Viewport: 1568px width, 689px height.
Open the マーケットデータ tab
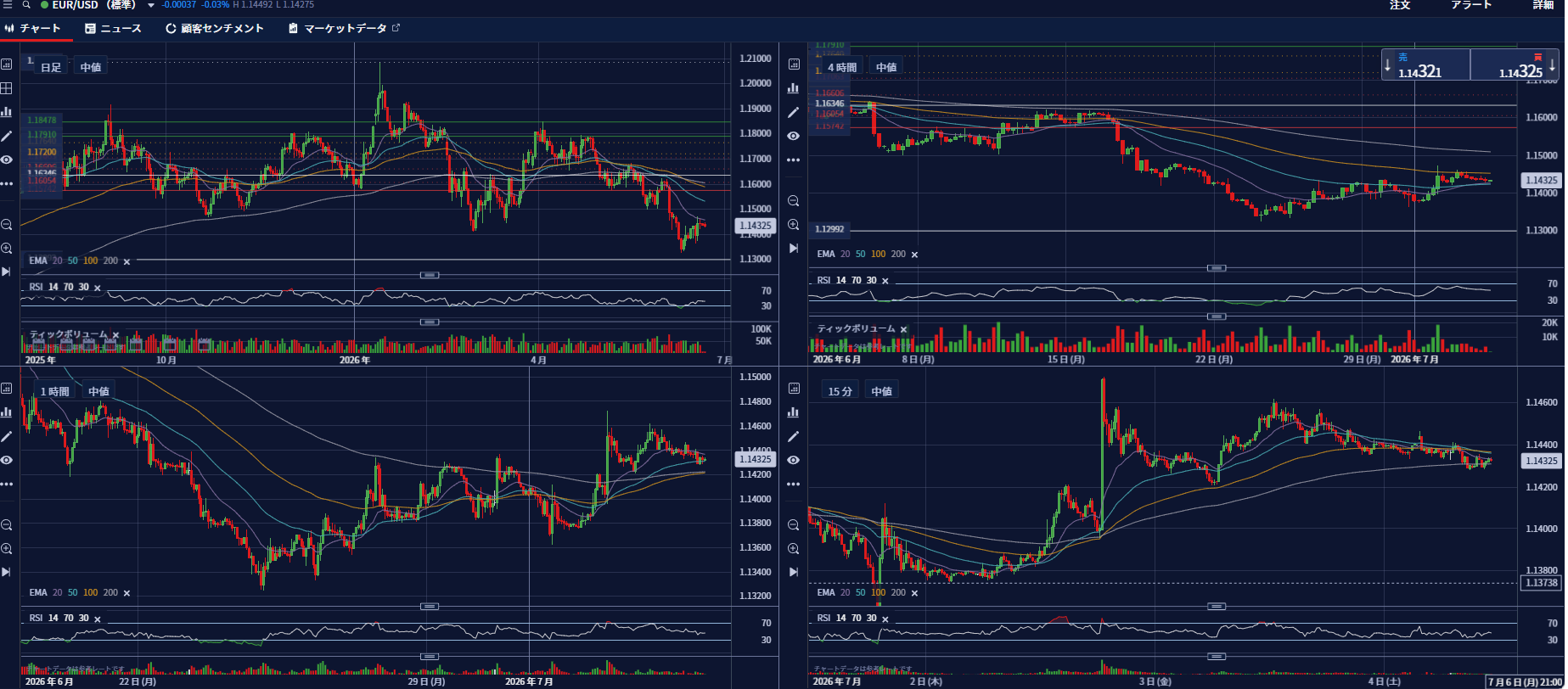pos(344,29)
